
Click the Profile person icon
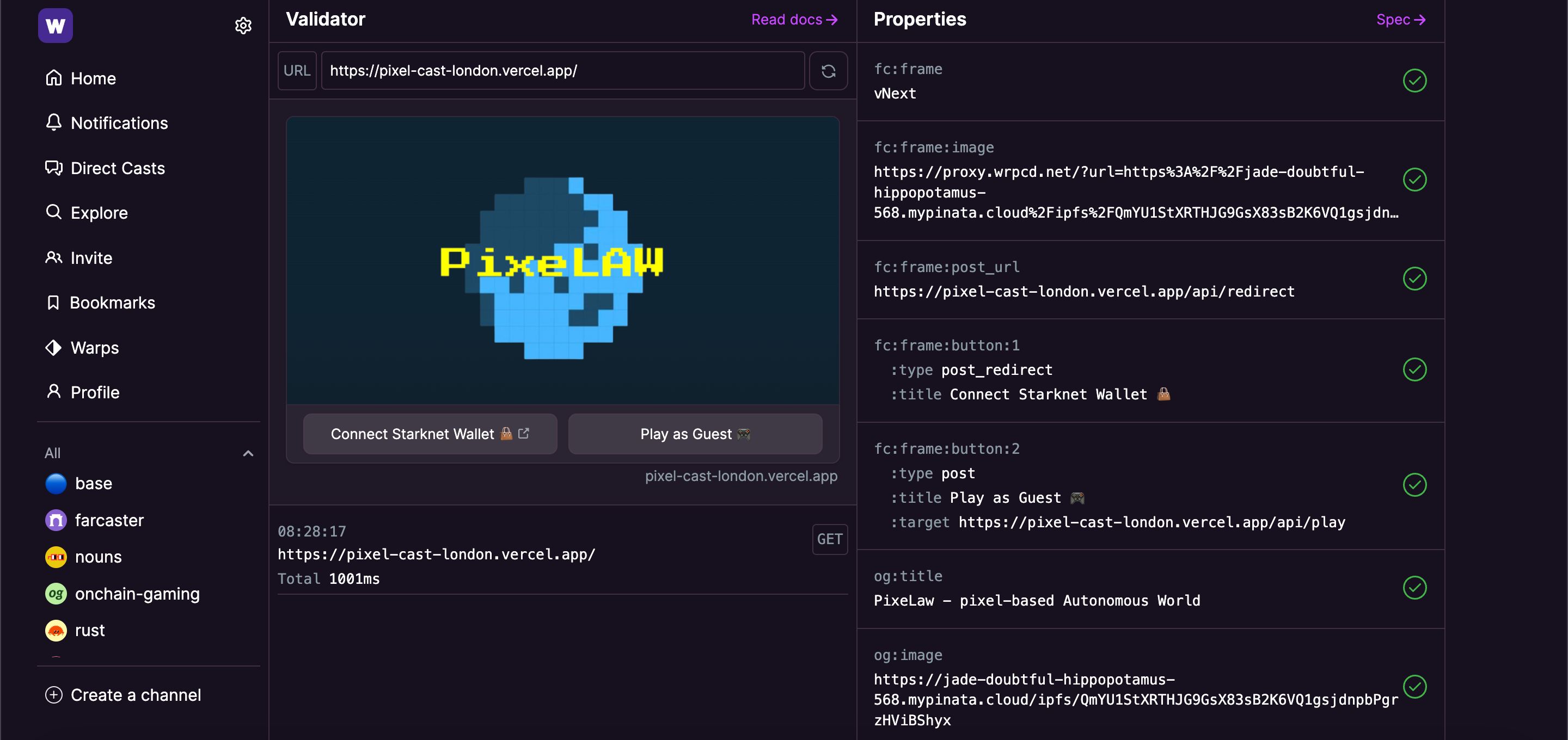click(54, 392)
